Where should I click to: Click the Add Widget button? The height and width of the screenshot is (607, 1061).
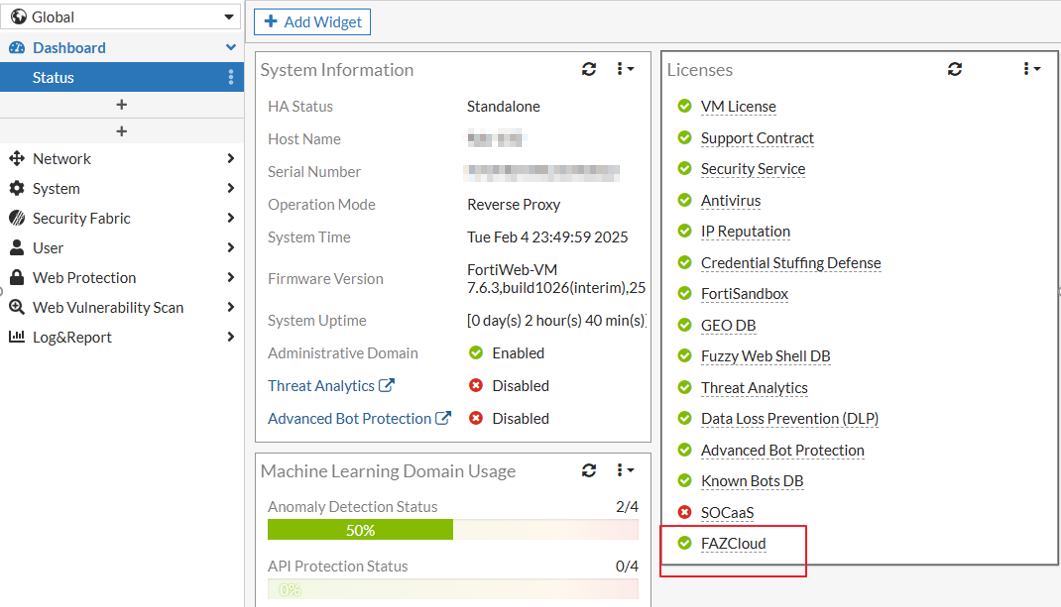(x=312, y=22)
